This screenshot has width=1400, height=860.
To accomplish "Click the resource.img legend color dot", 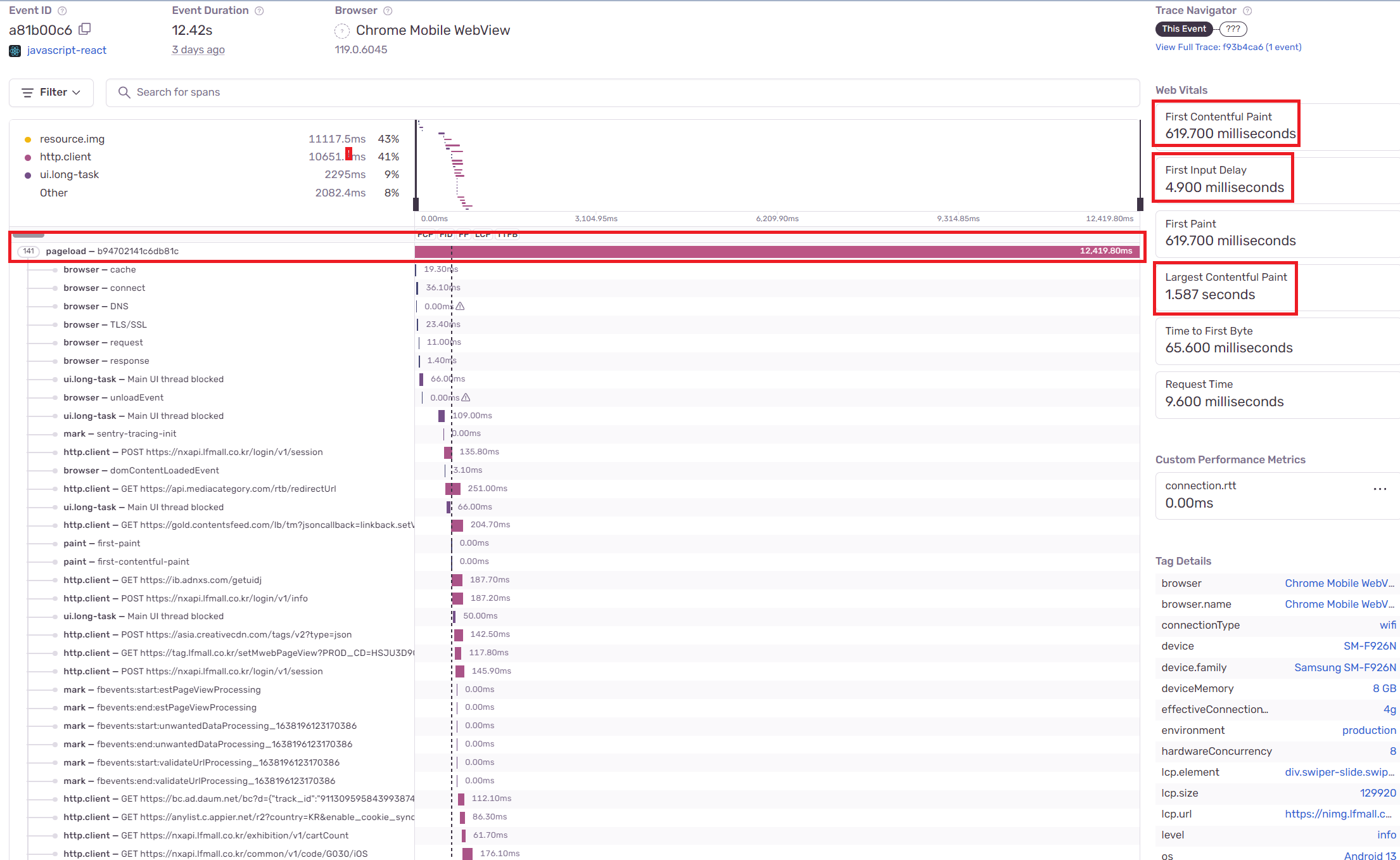I will pos(28,139).
